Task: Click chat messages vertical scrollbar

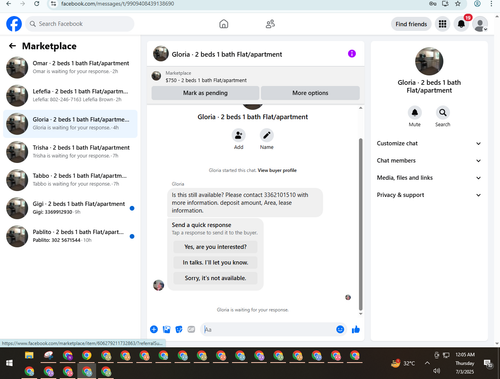Action: tap(360, 224)
